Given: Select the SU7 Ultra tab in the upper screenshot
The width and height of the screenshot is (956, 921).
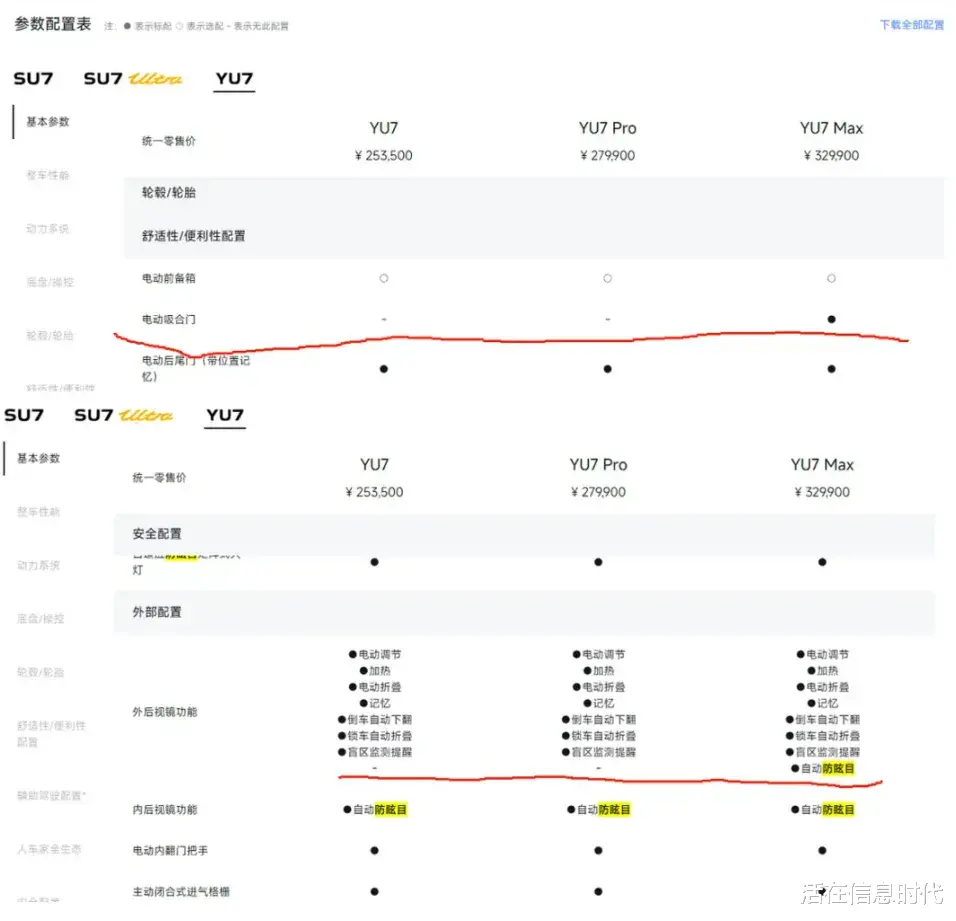Looking at the screenshot, I should click(x=132, y=79).
